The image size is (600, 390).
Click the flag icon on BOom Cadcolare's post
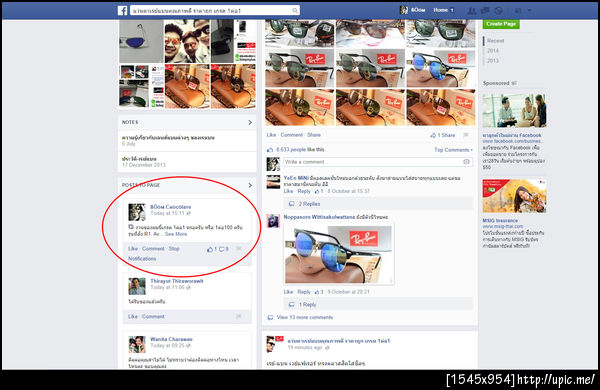239,249
